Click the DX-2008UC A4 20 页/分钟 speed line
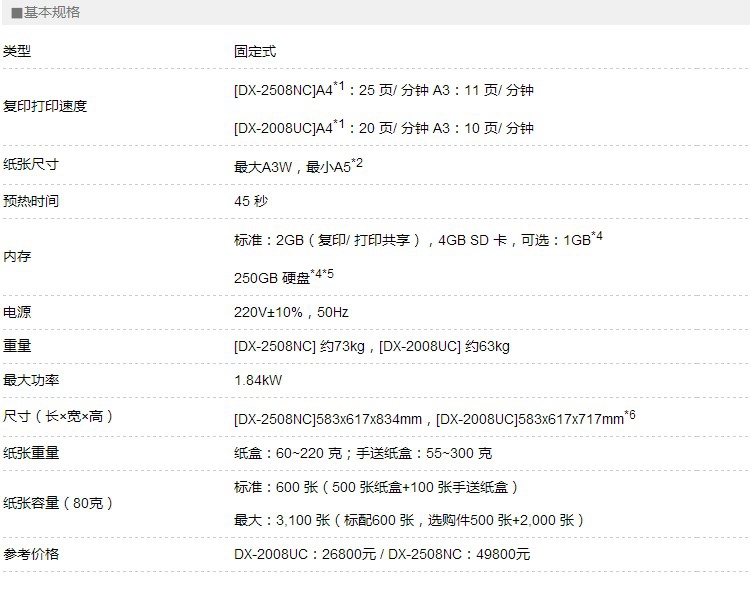Screen dimensions: 750x598 (x=384, y=127)
